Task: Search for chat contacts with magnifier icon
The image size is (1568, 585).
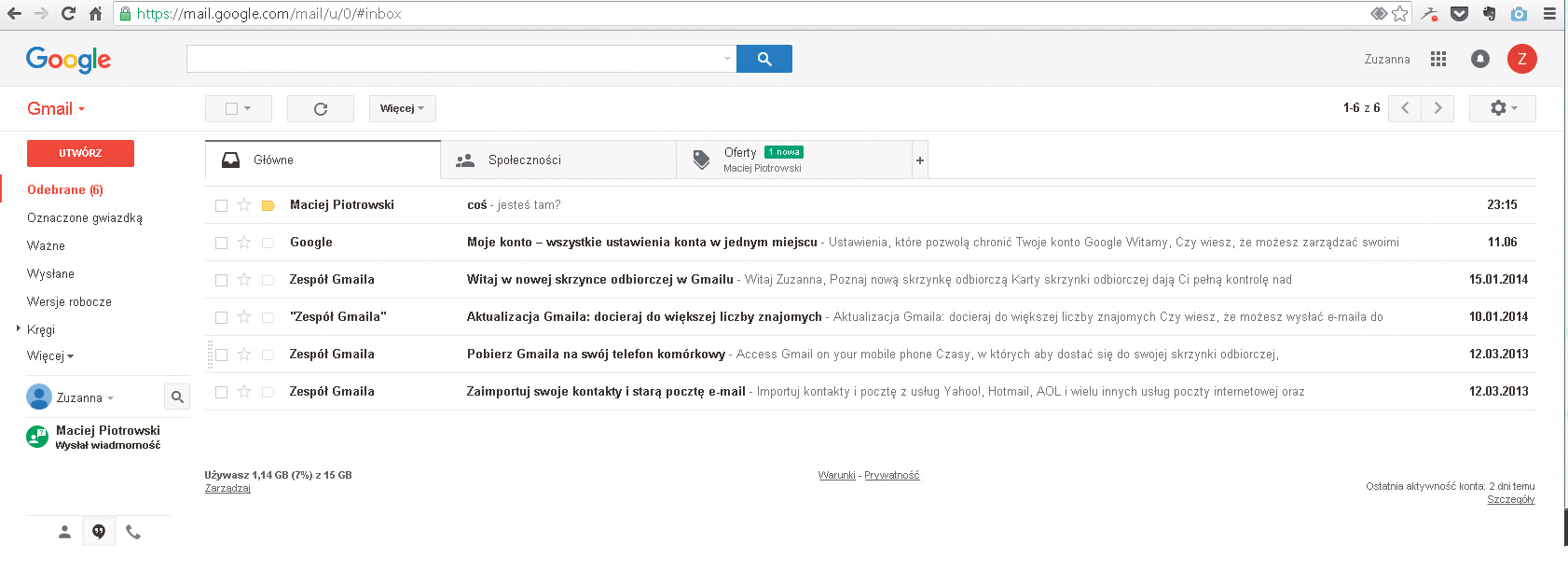Action: [177, 397]
